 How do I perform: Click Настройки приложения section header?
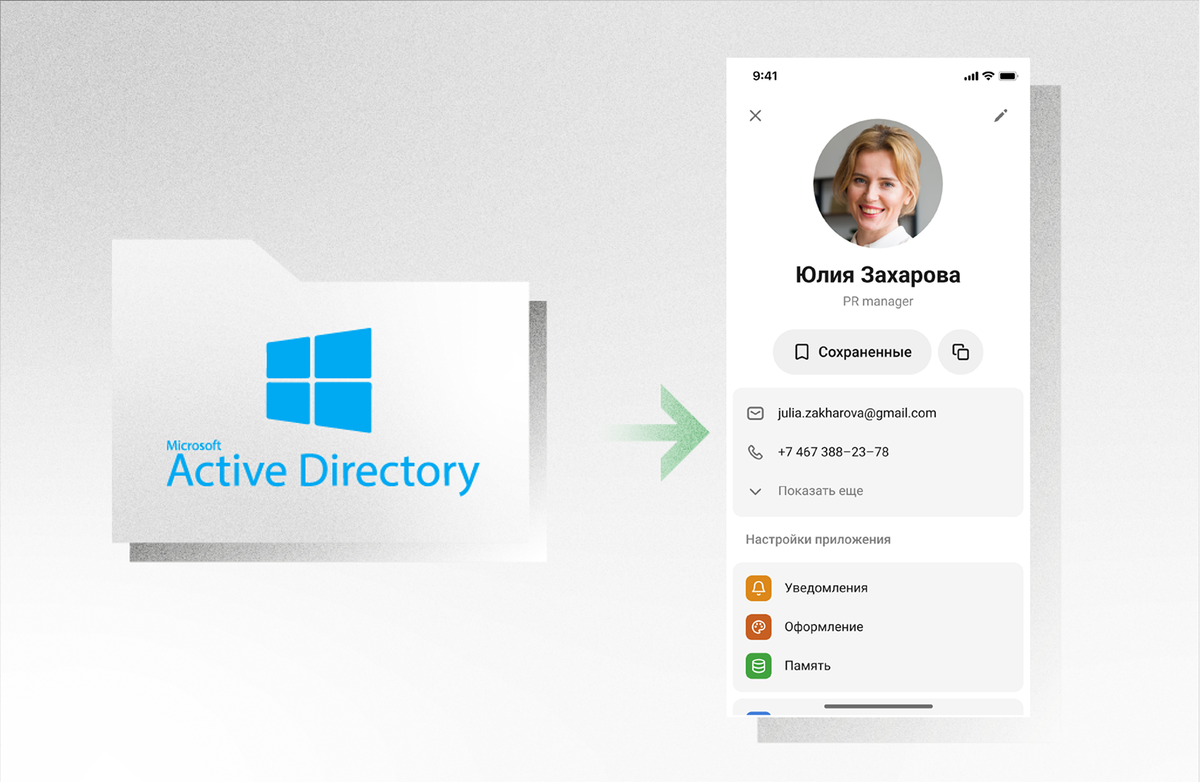pyautogui.click(x=818, y=539)
